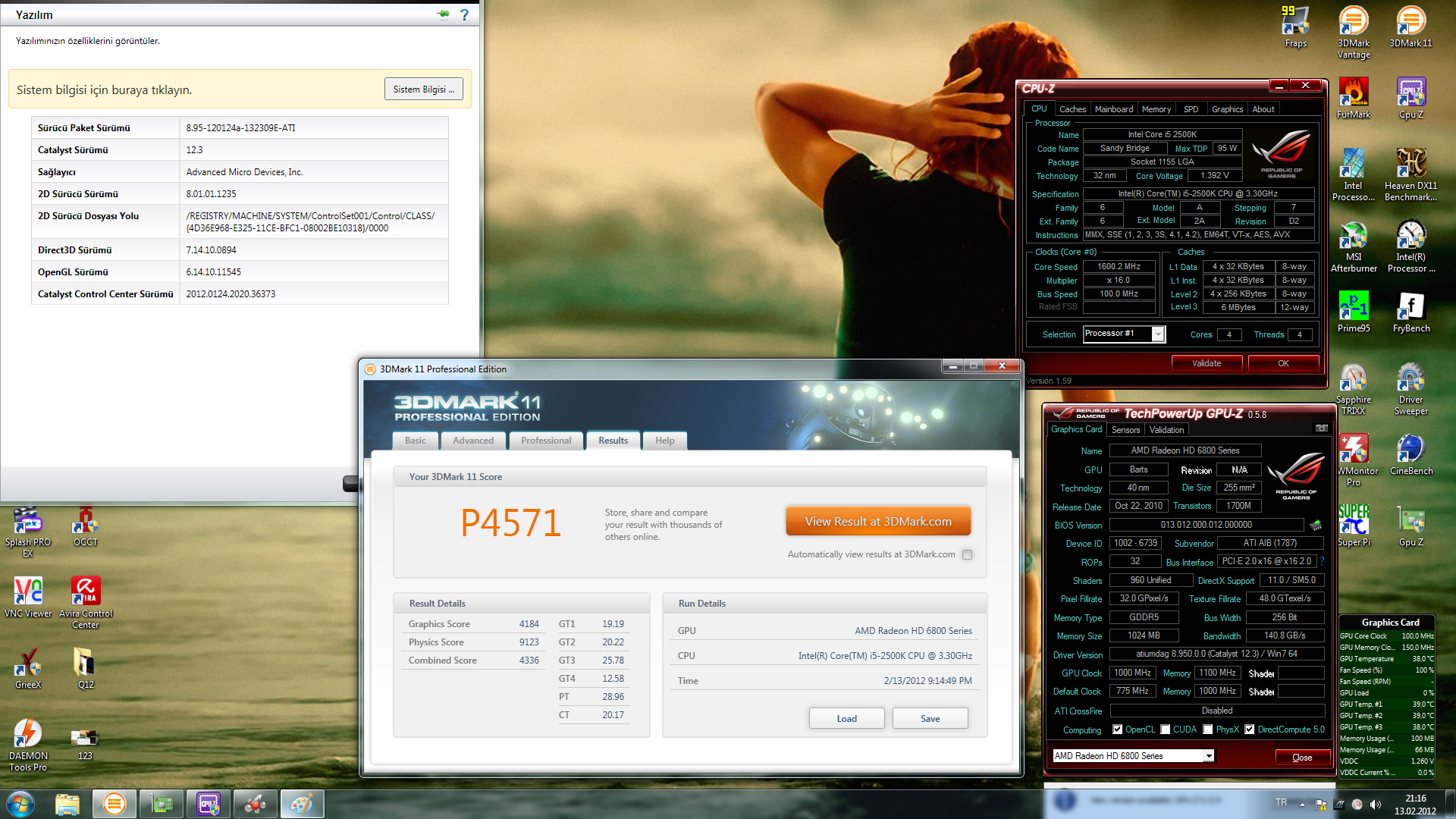Image resolution: width=1456 pixels, height=819 pixels.
Task: Switch to the Validation tab in GPU-Z
Action: 1166,430
